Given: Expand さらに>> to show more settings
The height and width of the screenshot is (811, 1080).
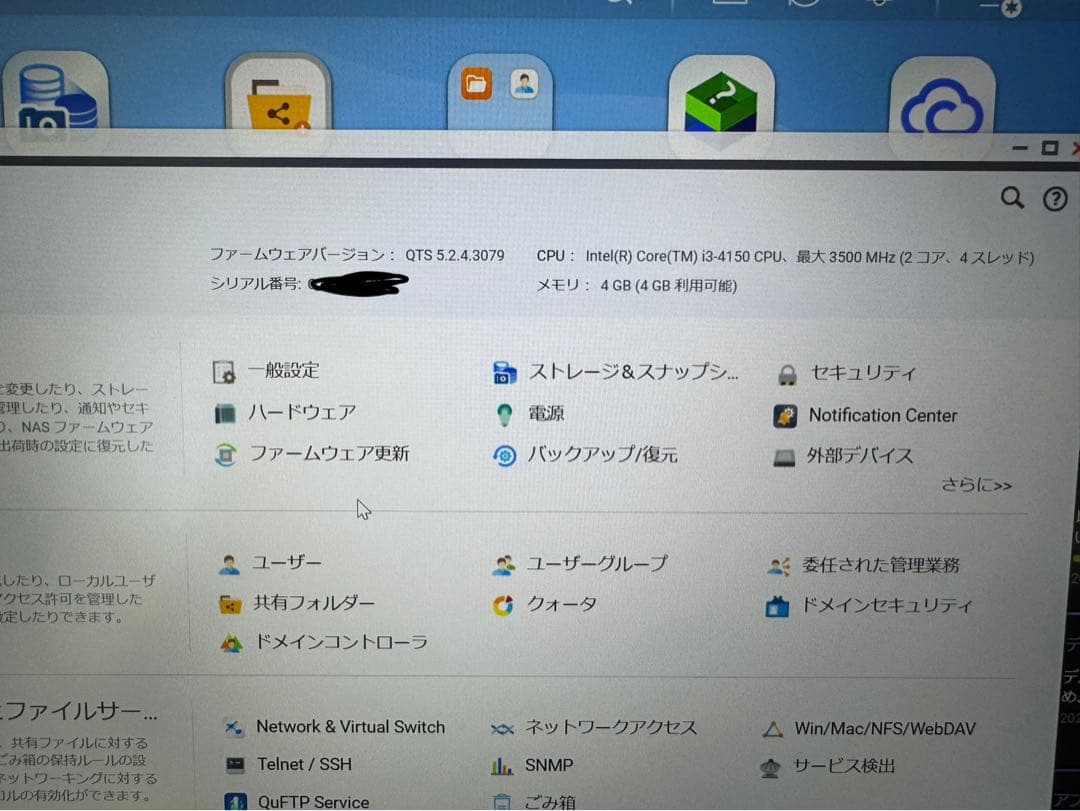Looking at the screenshot, I should [x=979, y=484].
